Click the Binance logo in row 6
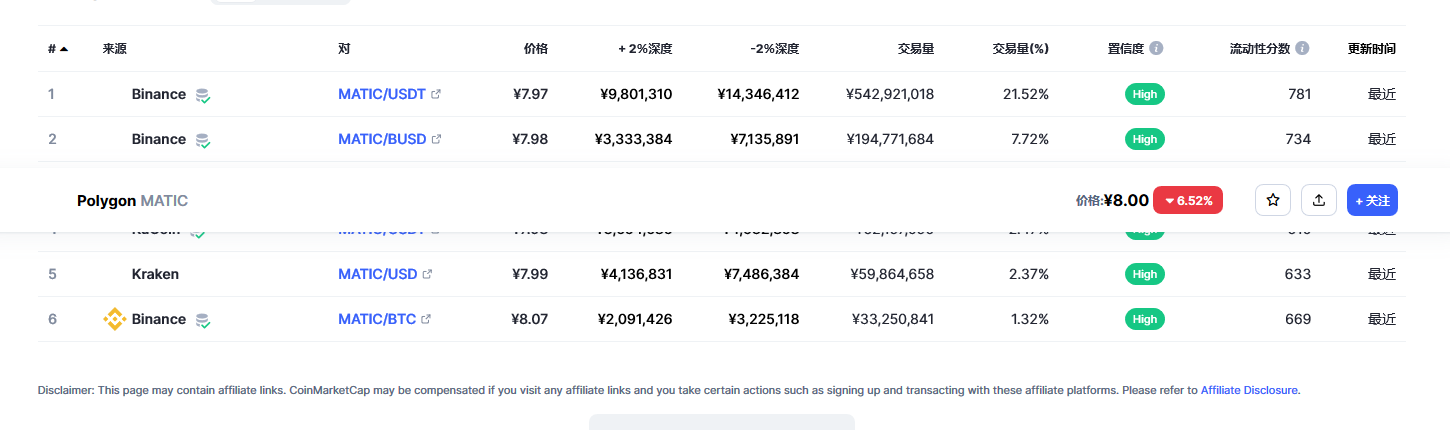Image resolution: width=1450 pixels, height=430 pixels. 115,319
